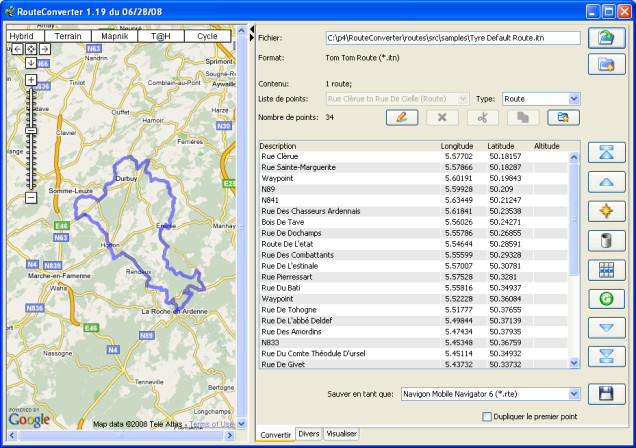Click the map horizontal scrollbar thumb
636x448 pixels.
click(120, 435)
